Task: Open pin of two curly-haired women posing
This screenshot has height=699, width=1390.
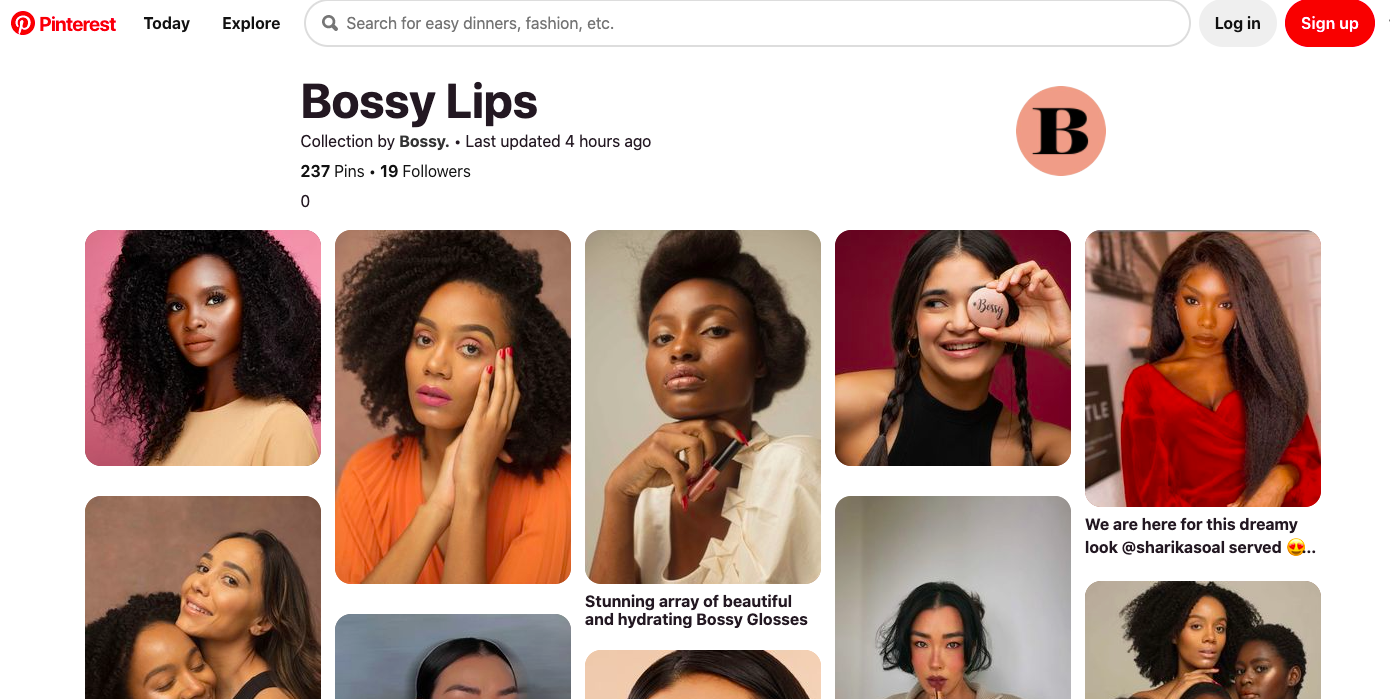Action: point(1203,640)
